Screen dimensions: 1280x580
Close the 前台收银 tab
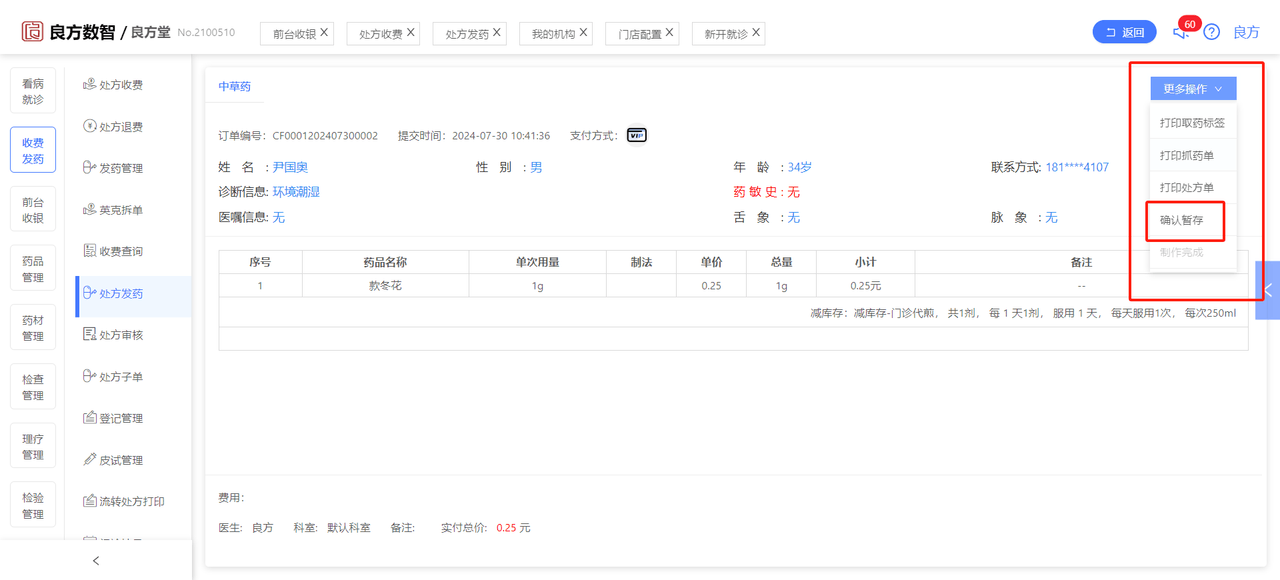[324, 33]
